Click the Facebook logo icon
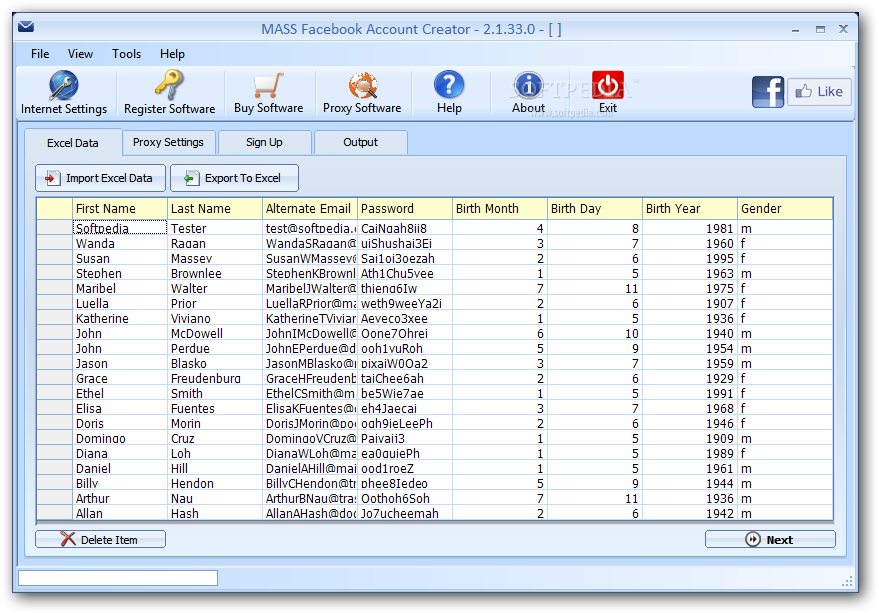 [x=767, y=92]
